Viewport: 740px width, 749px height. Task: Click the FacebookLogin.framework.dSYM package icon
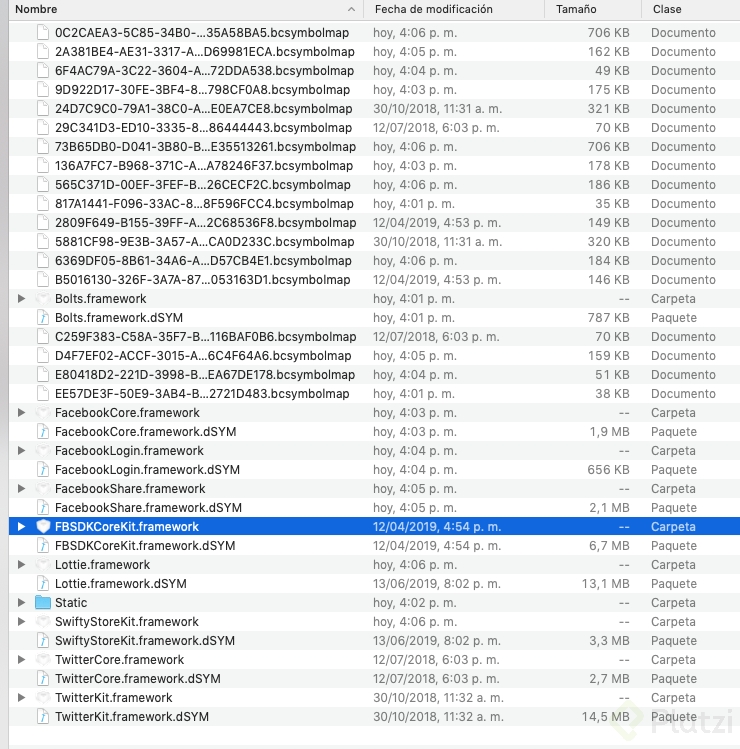43,470
